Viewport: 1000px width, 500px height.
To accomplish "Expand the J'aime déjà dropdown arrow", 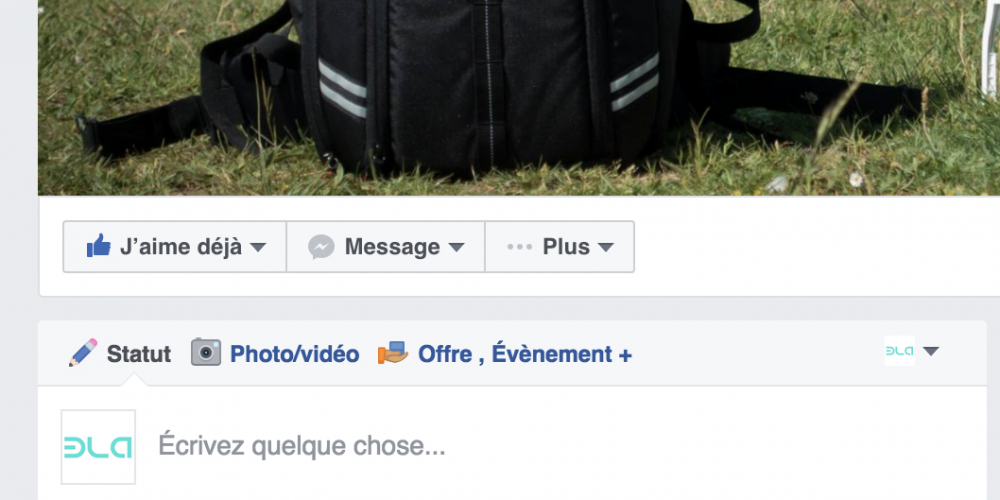I will [x=258, y=247].
